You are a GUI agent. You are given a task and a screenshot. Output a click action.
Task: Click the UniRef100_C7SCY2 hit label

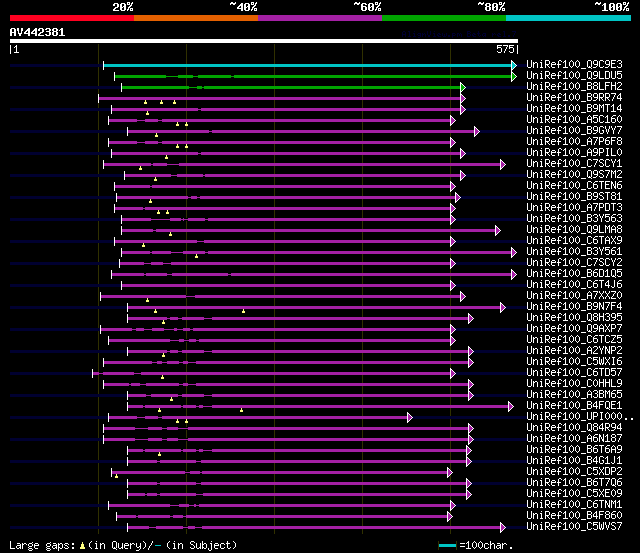pos(574,263)
